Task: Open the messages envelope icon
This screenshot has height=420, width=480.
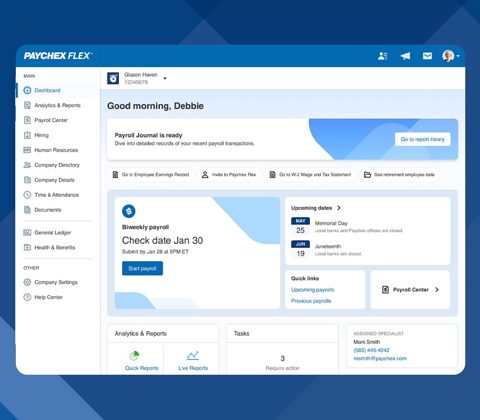Action: [427, 56]
